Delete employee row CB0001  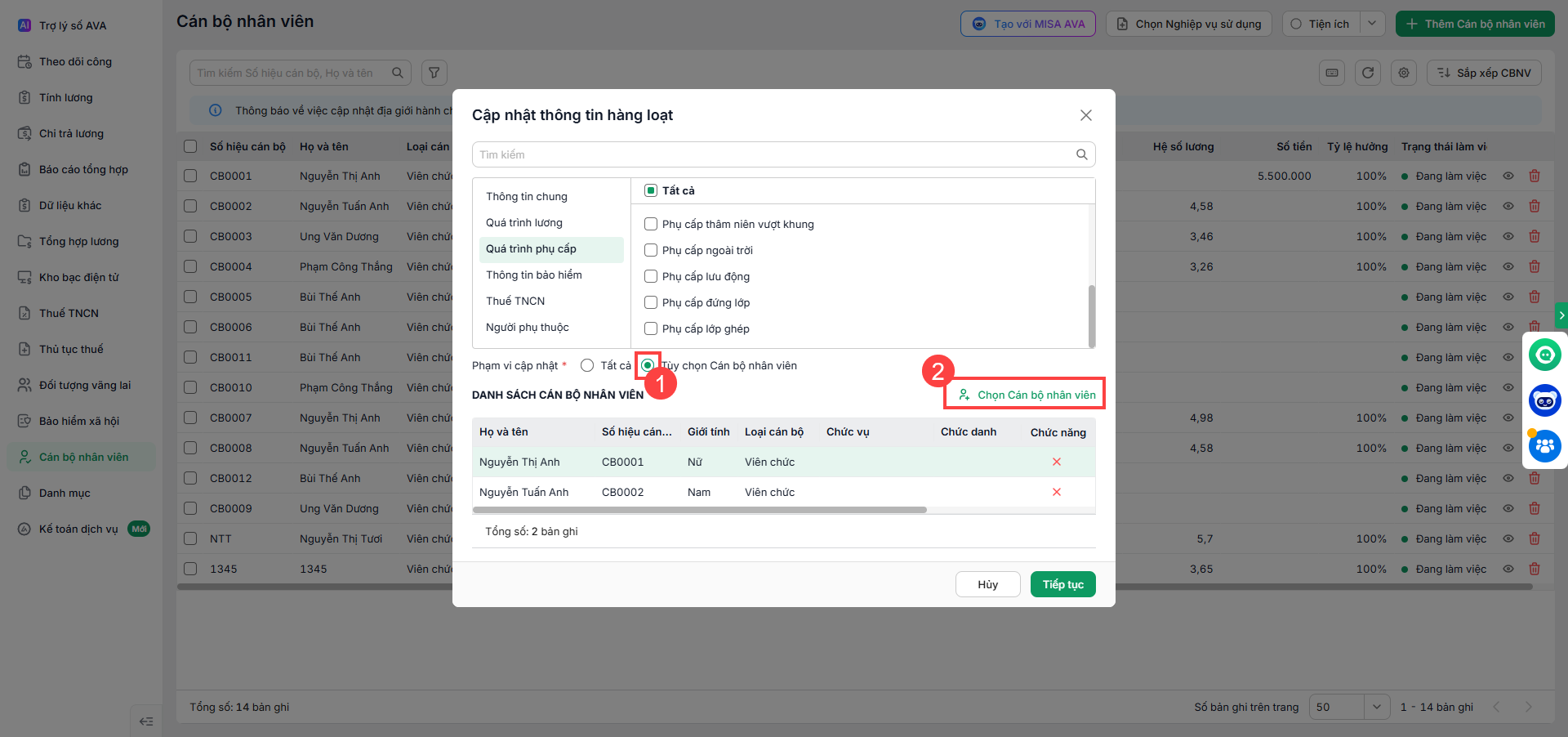(1535, 176)
